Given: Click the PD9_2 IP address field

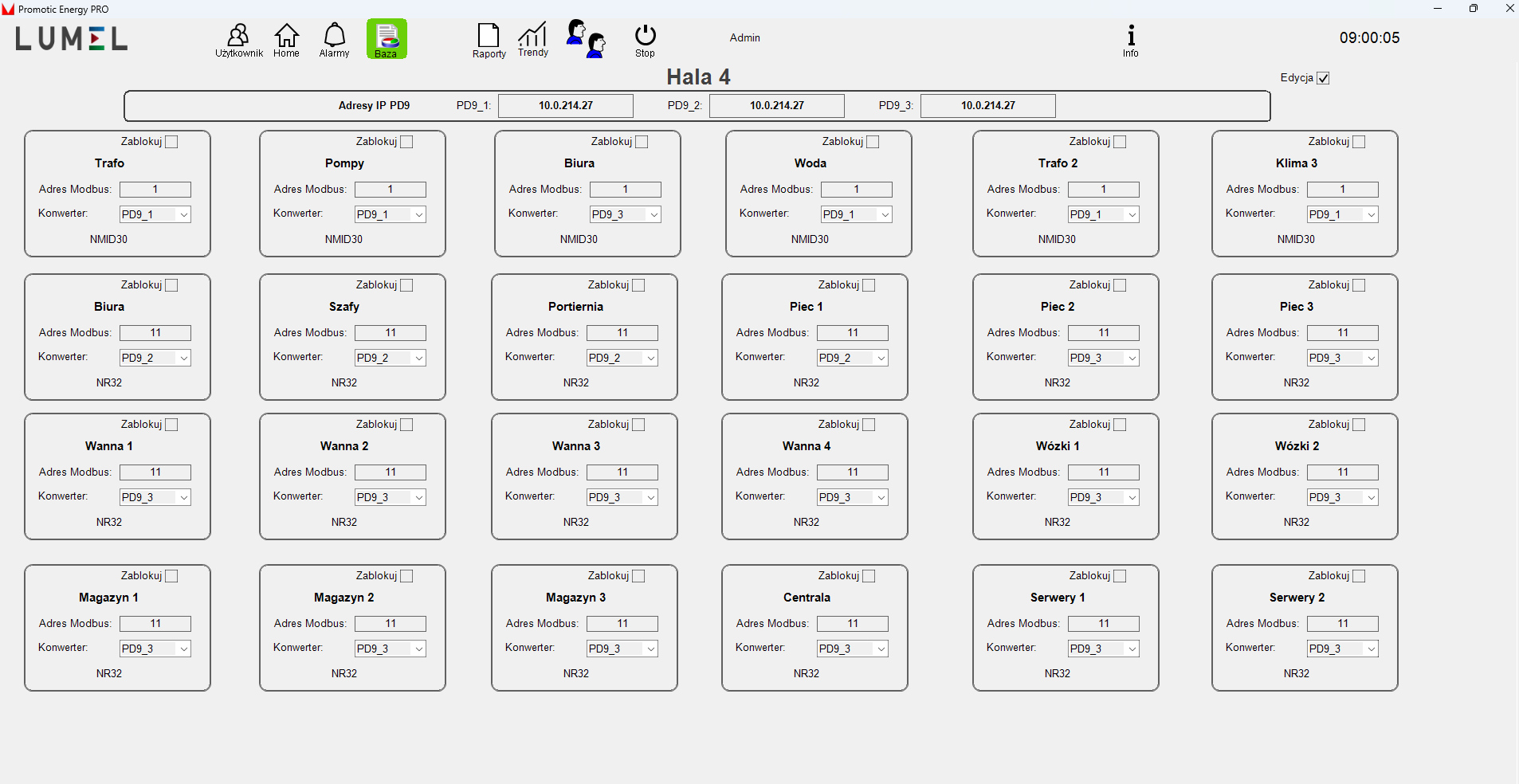Looking at the screenshot, I should pos(777,105).
